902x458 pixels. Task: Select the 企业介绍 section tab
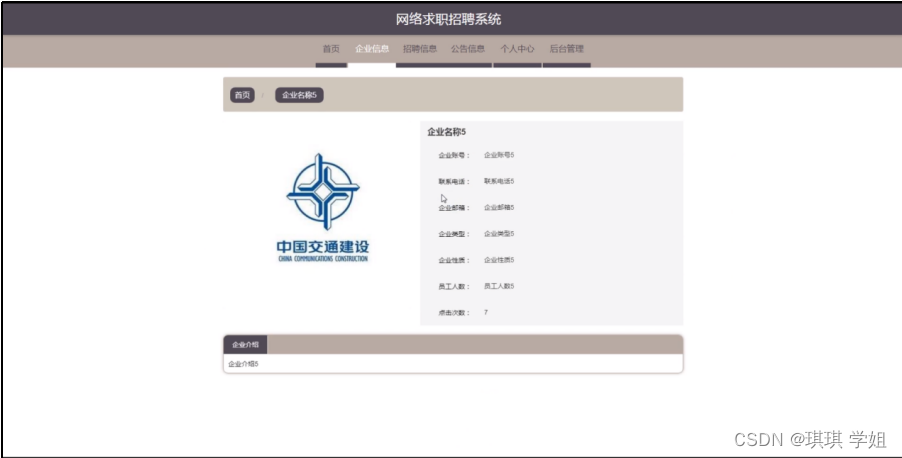click(x=245, y=345)
